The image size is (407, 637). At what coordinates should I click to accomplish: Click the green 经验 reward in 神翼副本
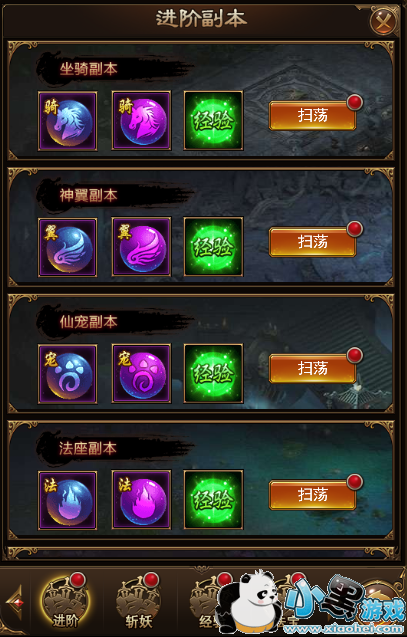click(x=214, y=247)
